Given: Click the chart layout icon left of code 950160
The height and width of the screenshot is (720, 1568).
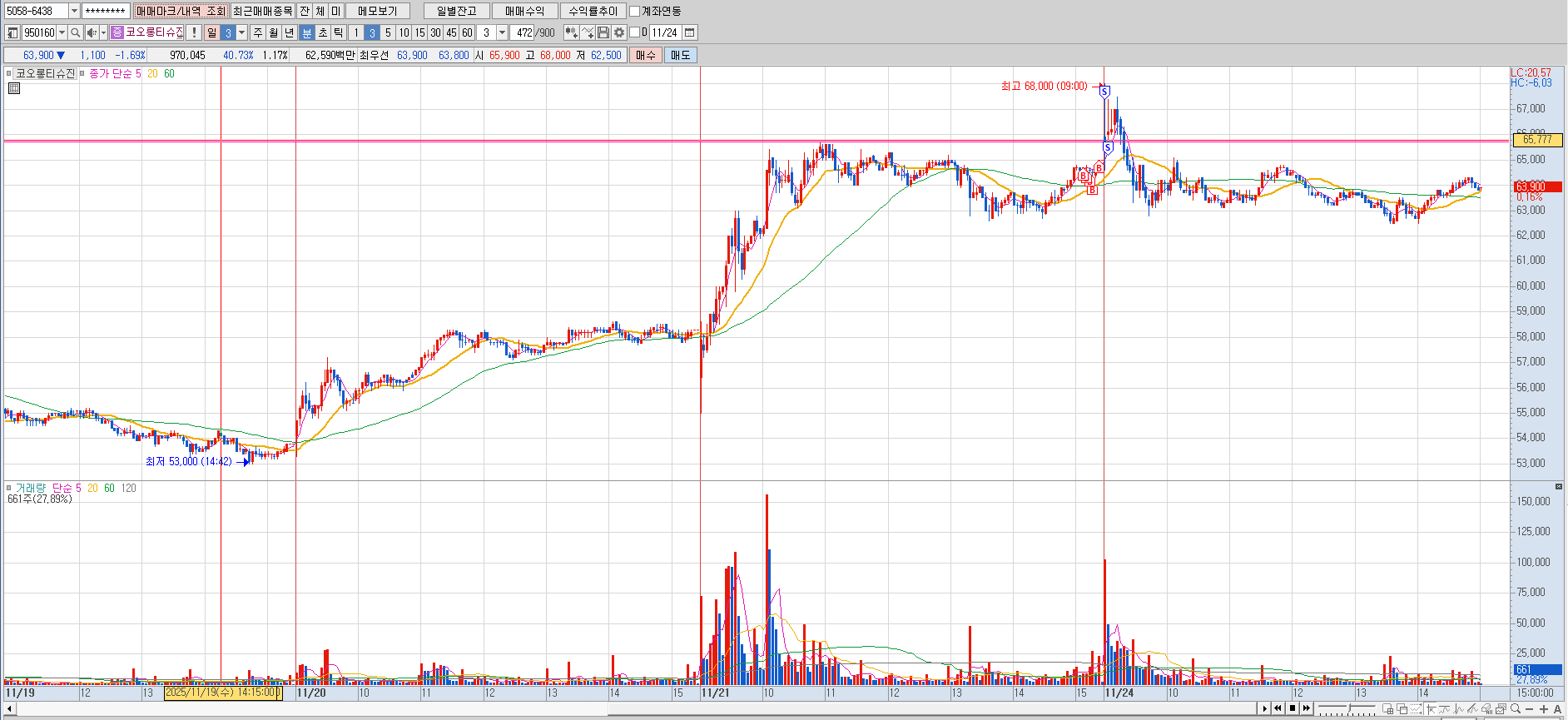Looking at the screenshot, I should click(12, 32).
